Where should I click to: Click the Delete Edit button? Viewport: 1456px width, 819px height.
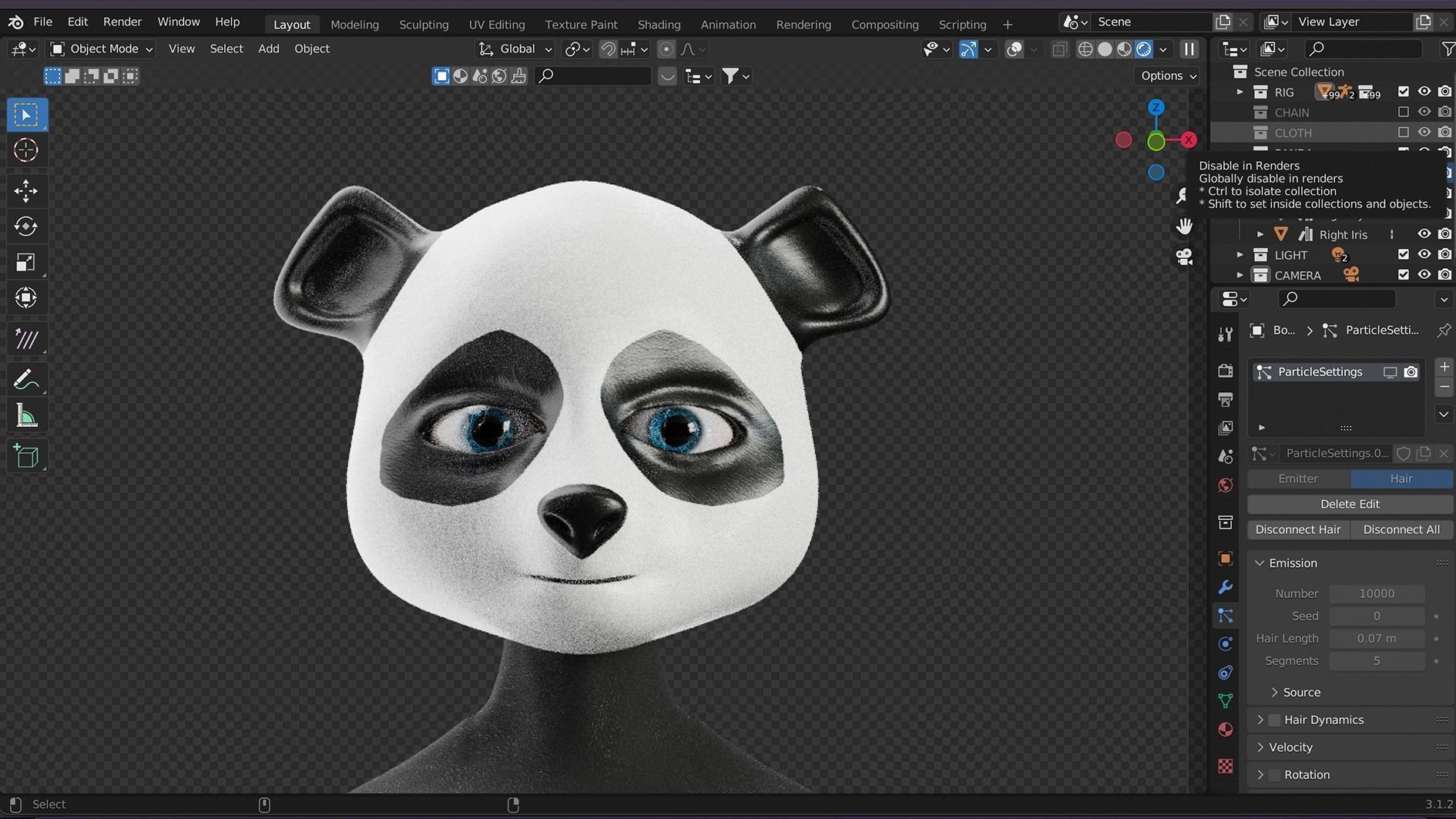coord(1350,504)
